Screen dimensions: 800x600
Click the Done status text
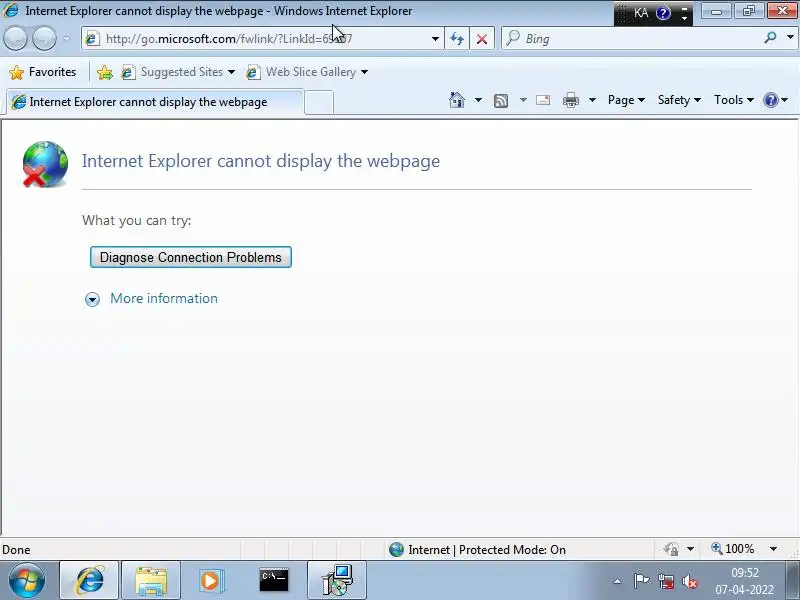pos(16,549)
